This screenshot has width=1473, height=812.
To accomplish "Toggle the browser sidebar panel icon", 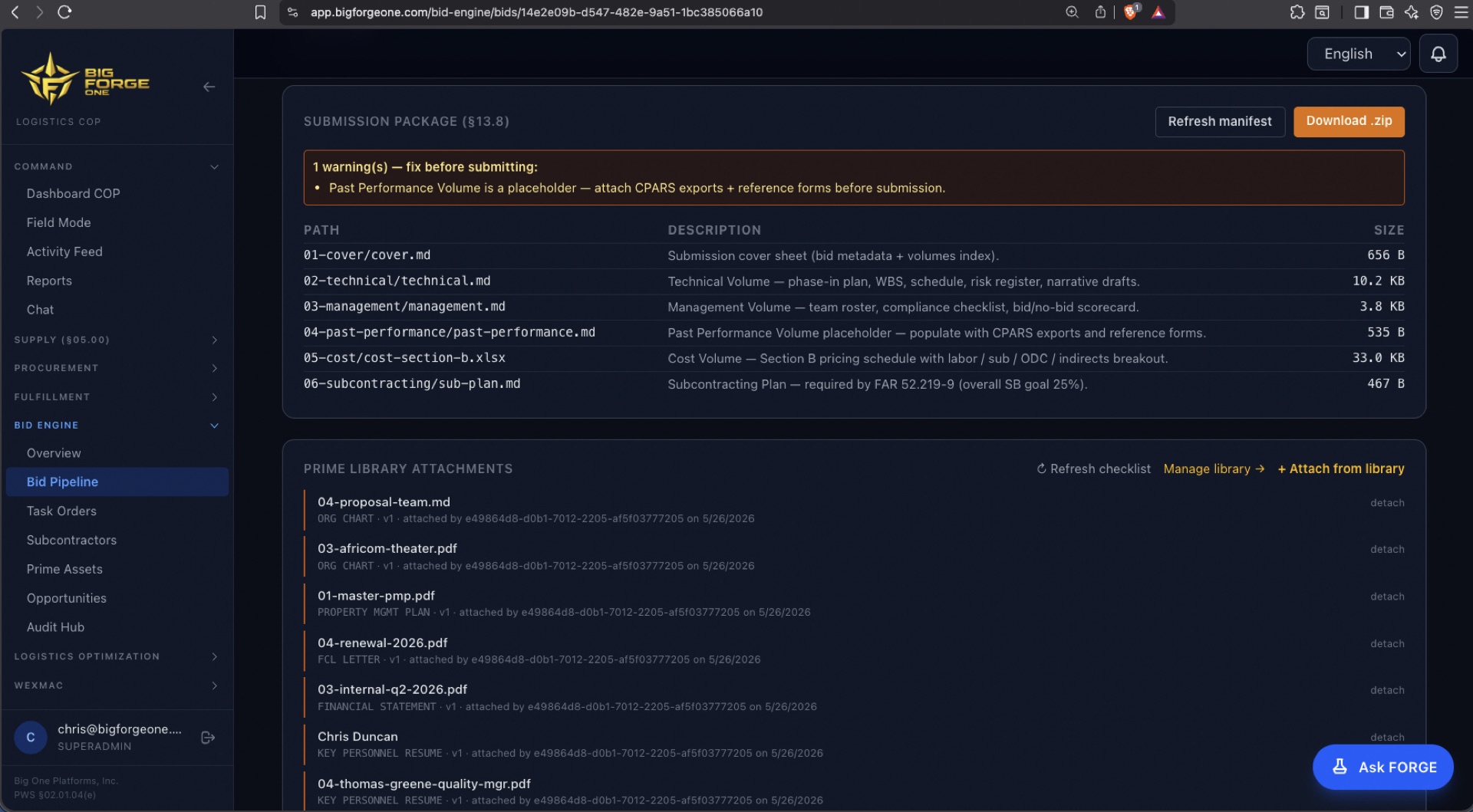I will (x=1362, y=12).
